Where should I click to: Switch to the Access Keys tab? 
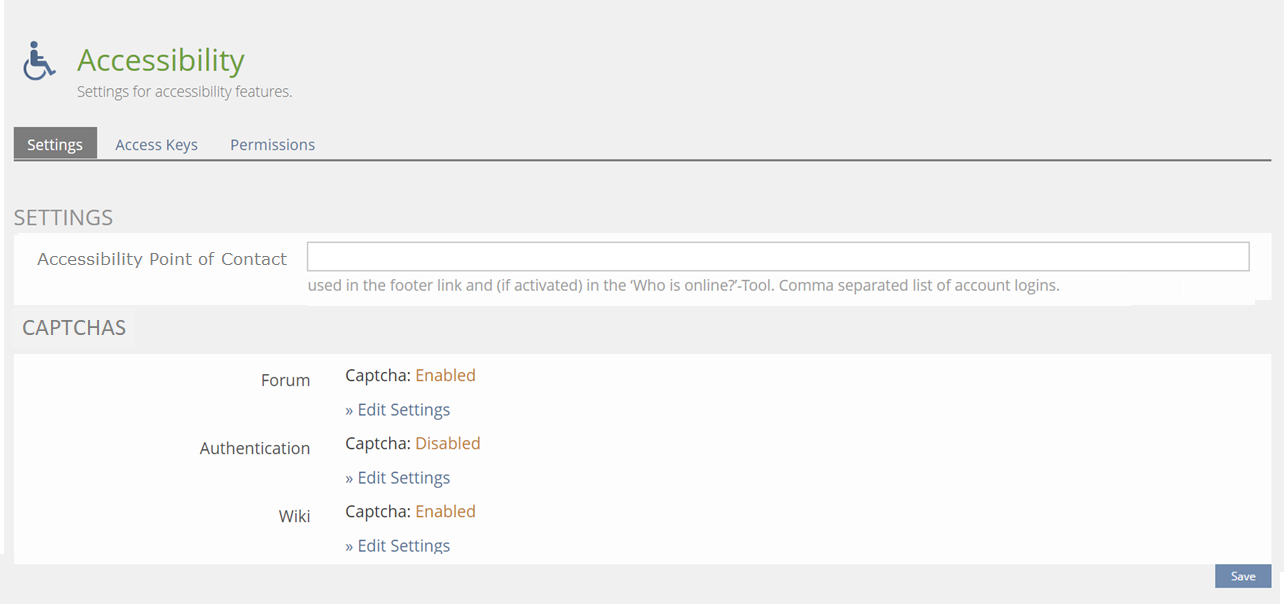156,144
